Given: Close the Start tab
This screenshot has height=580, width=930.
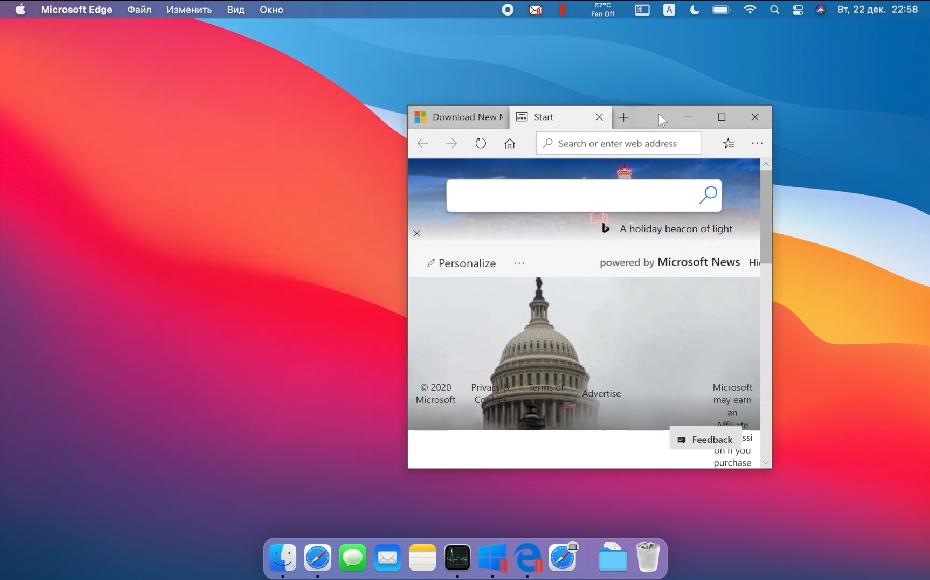Looking at the screenshot, I should pos(600,118).
